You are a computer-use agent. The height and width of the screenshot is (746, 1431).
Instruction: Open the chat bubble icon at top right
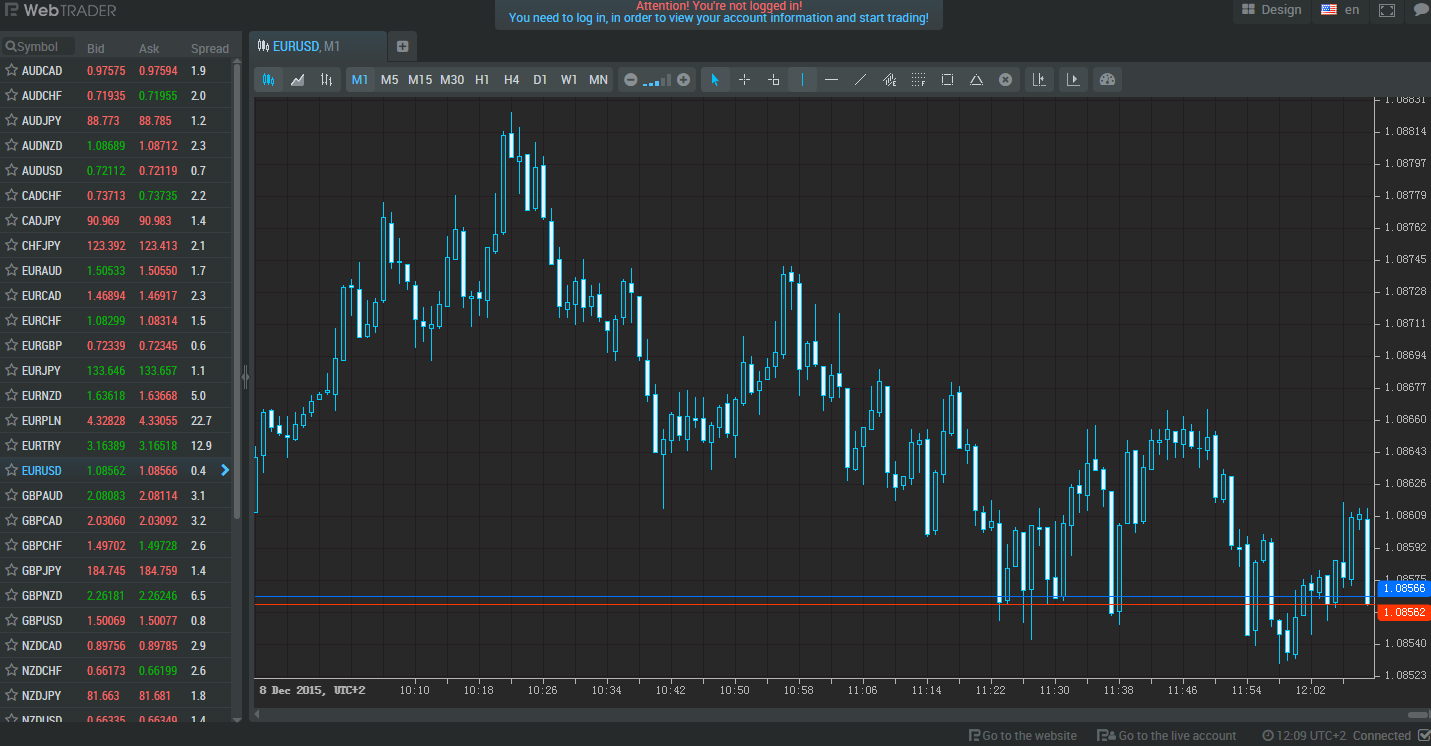coord(1420,10)
